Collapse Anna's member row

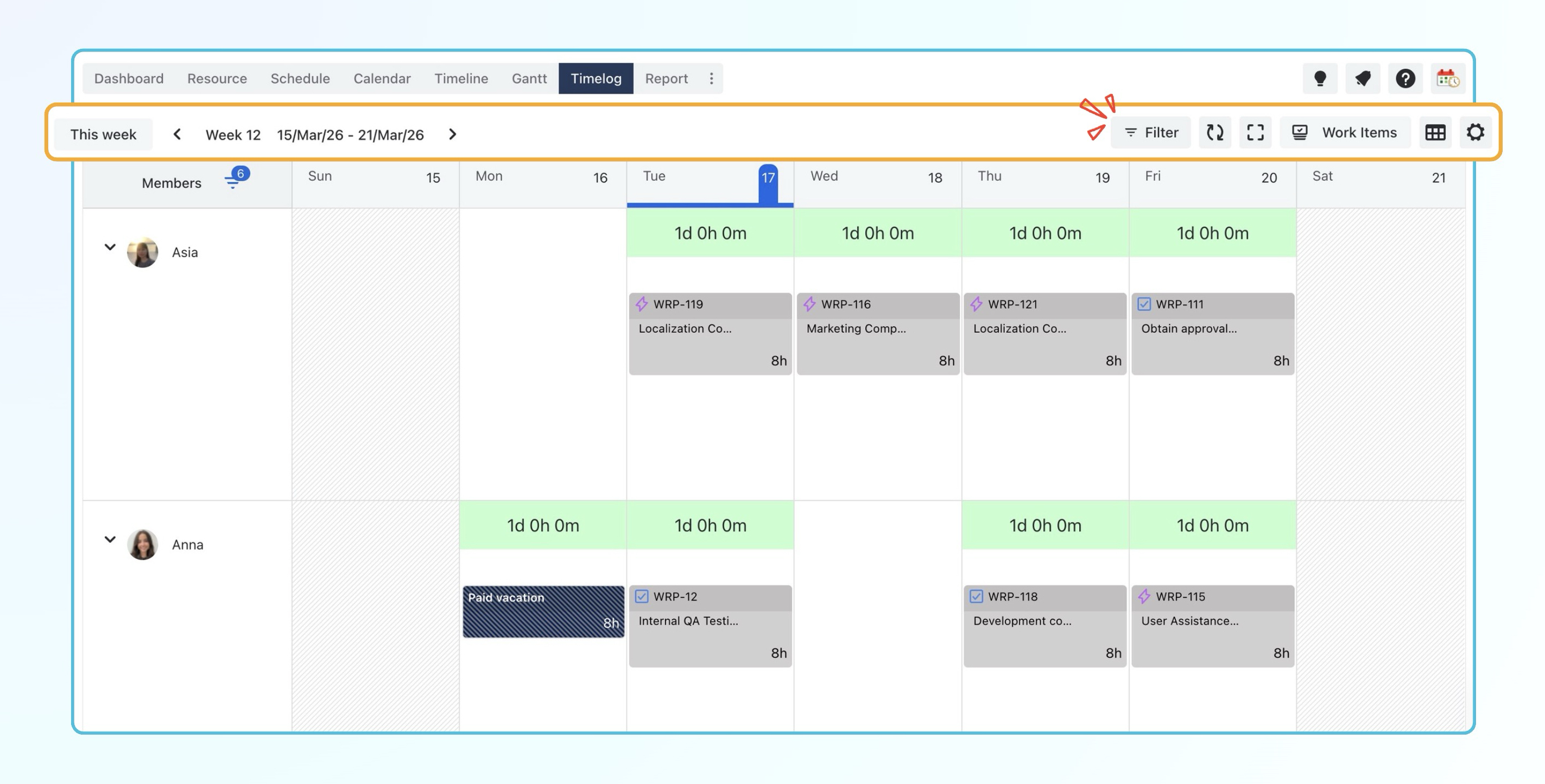tap(110, 539)
